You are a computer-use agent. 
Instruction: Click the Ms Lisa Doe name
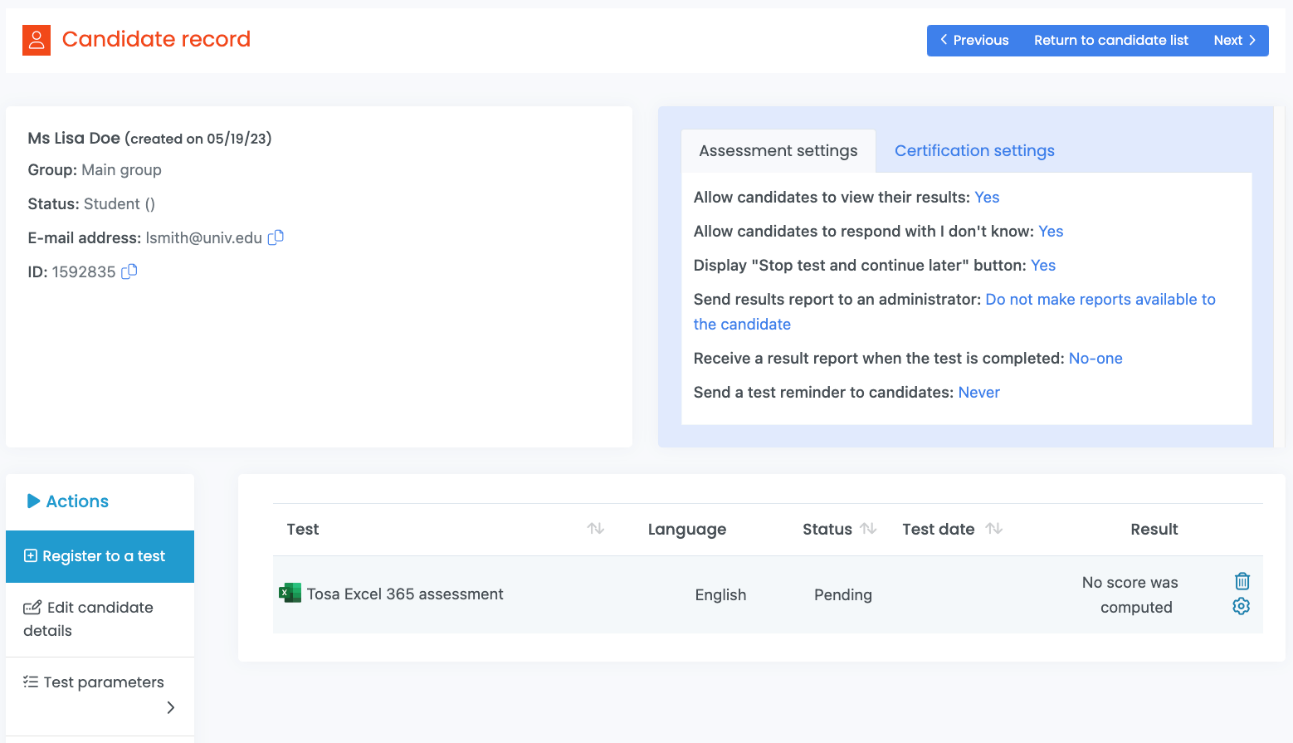point(74,138)
